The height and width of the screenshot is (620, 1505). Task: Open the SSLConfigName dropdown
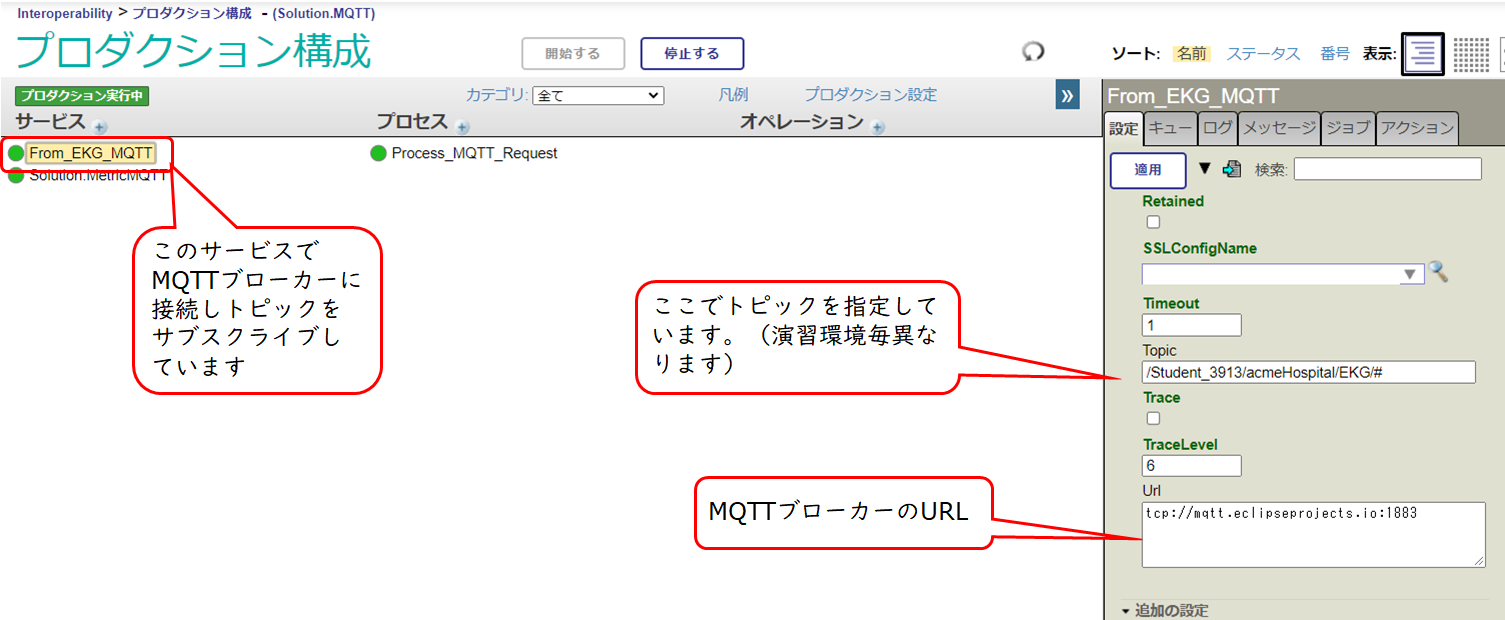pyautogui.click(x=1283, y=274)
